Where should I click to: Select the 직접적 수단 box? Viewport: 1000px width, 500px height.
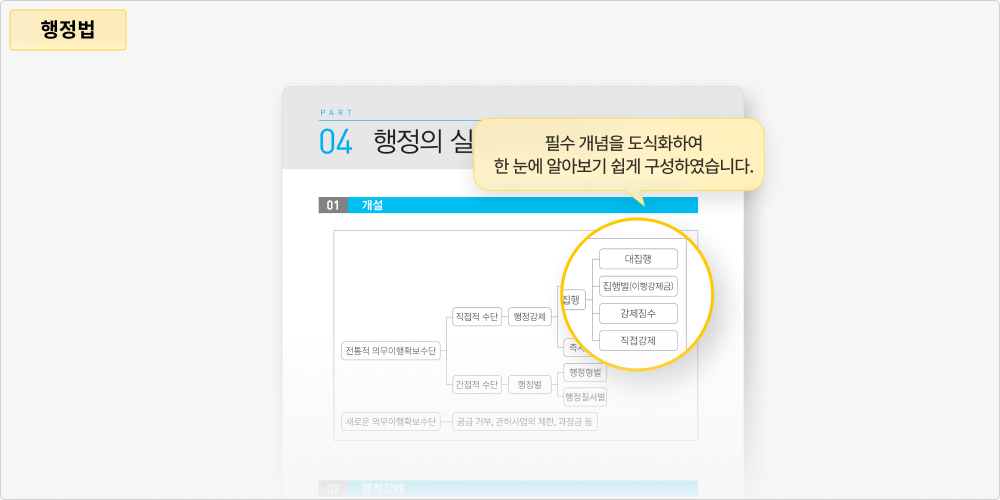pyautogui.click(x=476, y=317)
